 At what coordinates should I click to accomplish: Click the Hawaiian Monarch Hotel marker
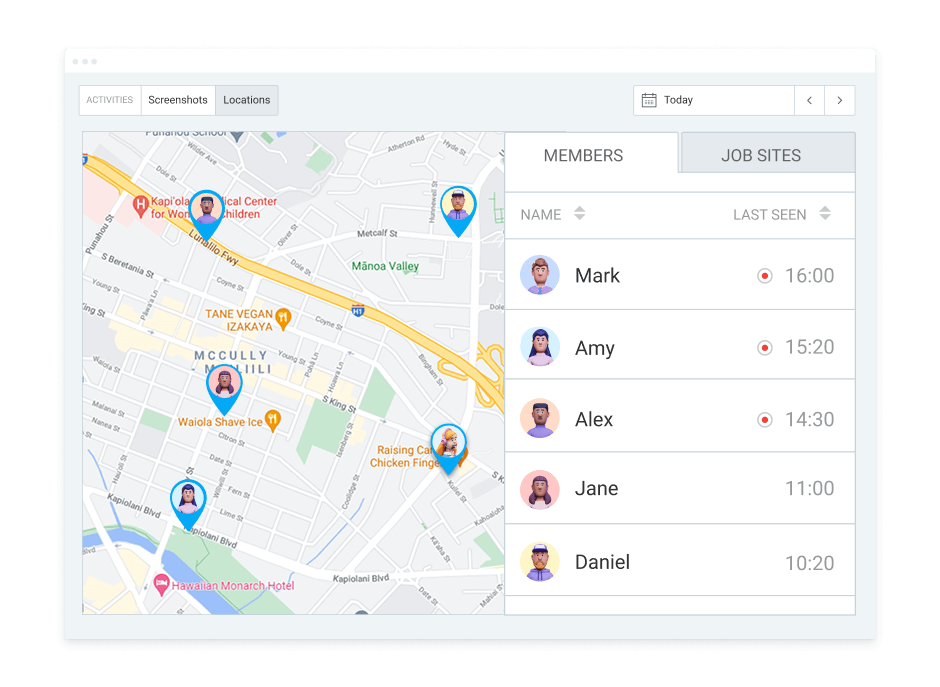(x=161, y=584)
